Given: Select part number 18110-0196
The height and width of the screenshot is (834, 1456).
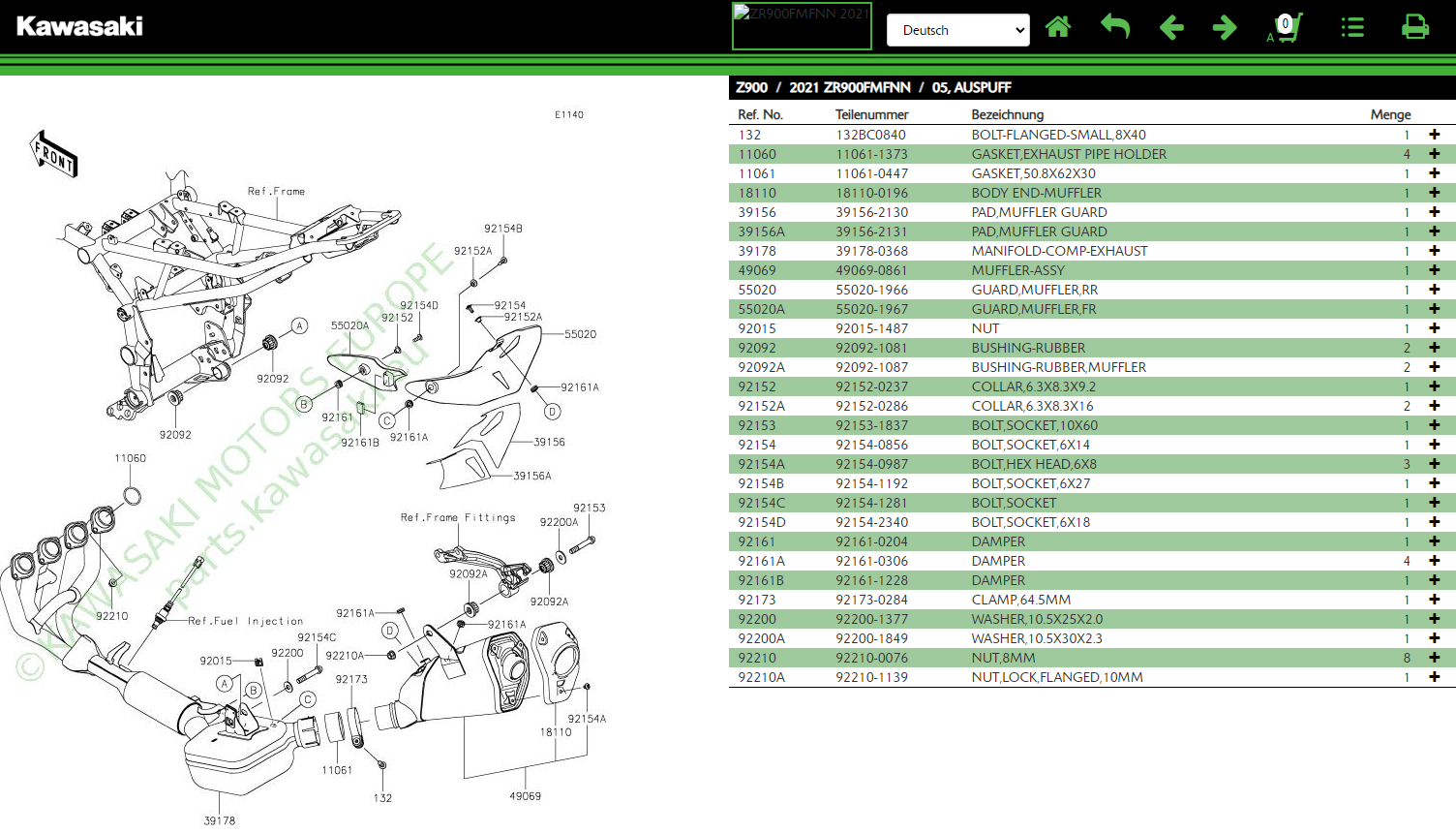Looking at the screenshot, I should pos(872,193).
